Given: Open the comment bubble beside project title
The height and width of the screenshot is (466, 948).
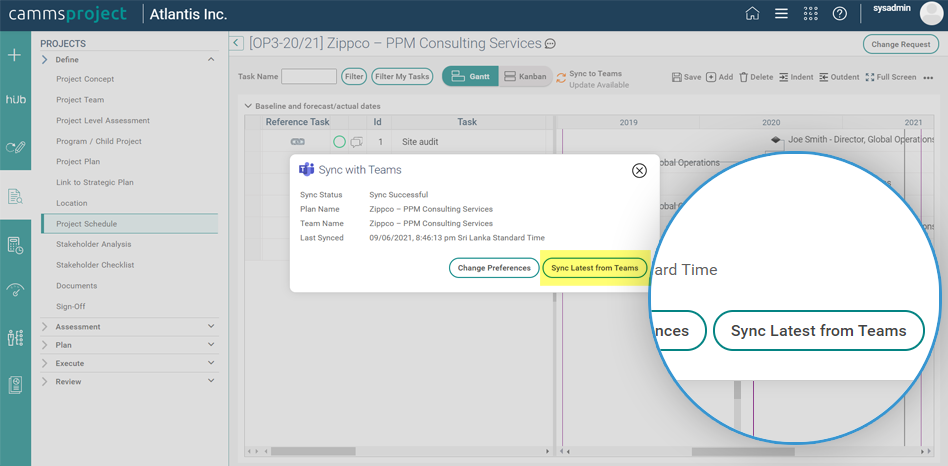Looking at the screenshot, I should coord(550,44).
